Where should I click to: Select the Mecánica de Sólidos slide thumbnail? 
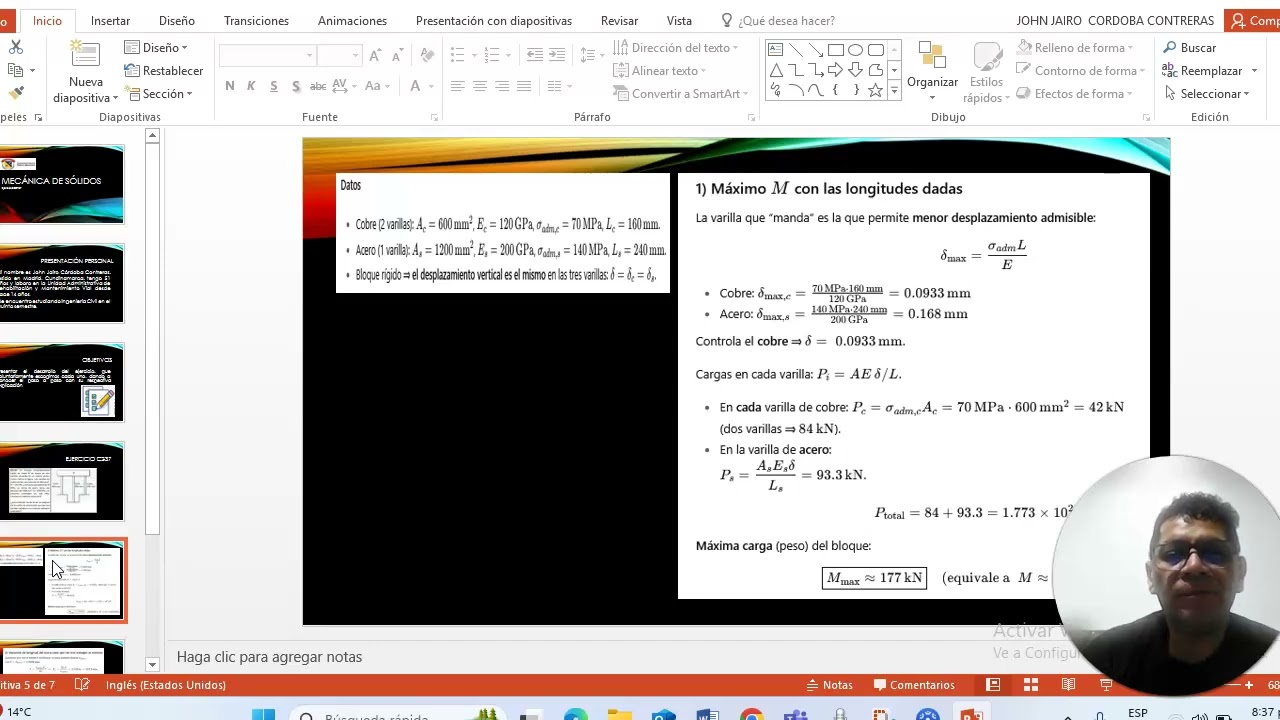62,184
